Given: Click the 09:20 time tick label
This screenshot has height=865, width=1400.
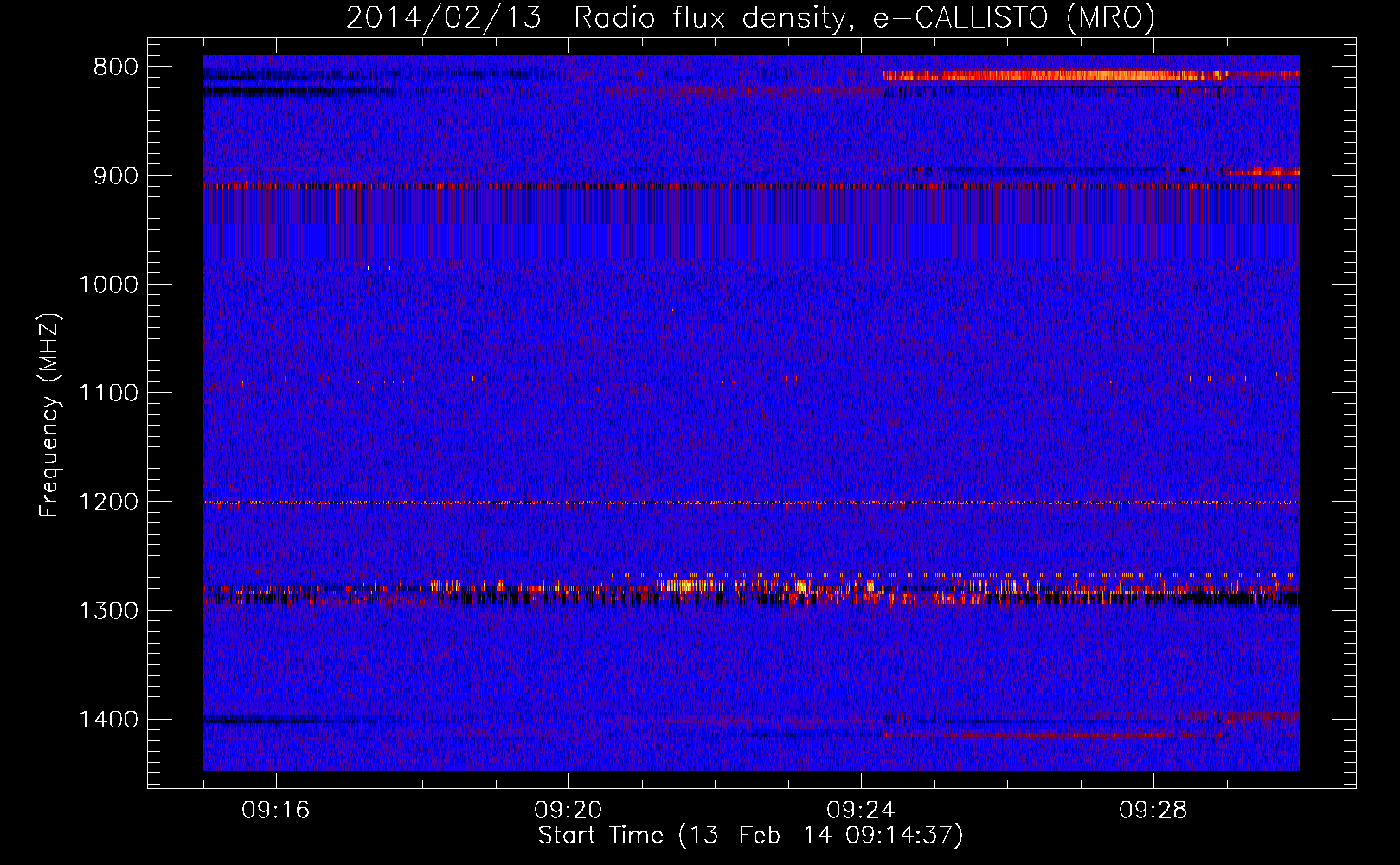Looking at the screenshot, I should 568,811.
